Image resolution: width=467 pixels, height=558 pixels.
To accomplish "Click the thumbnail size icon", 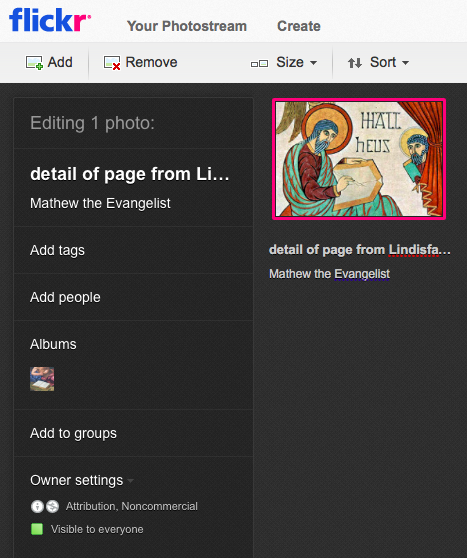I will click(x=259, y=64).
